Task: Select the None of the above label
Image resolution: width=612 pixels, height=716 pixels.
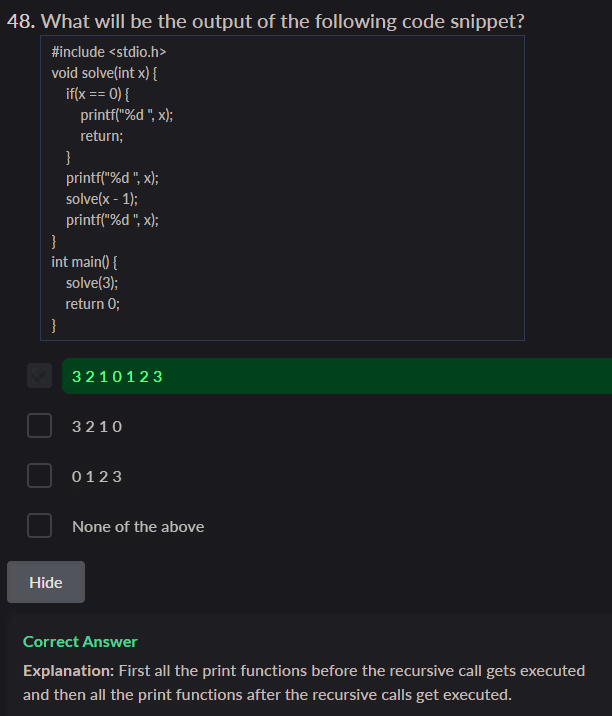Action: tap(138, 527)
